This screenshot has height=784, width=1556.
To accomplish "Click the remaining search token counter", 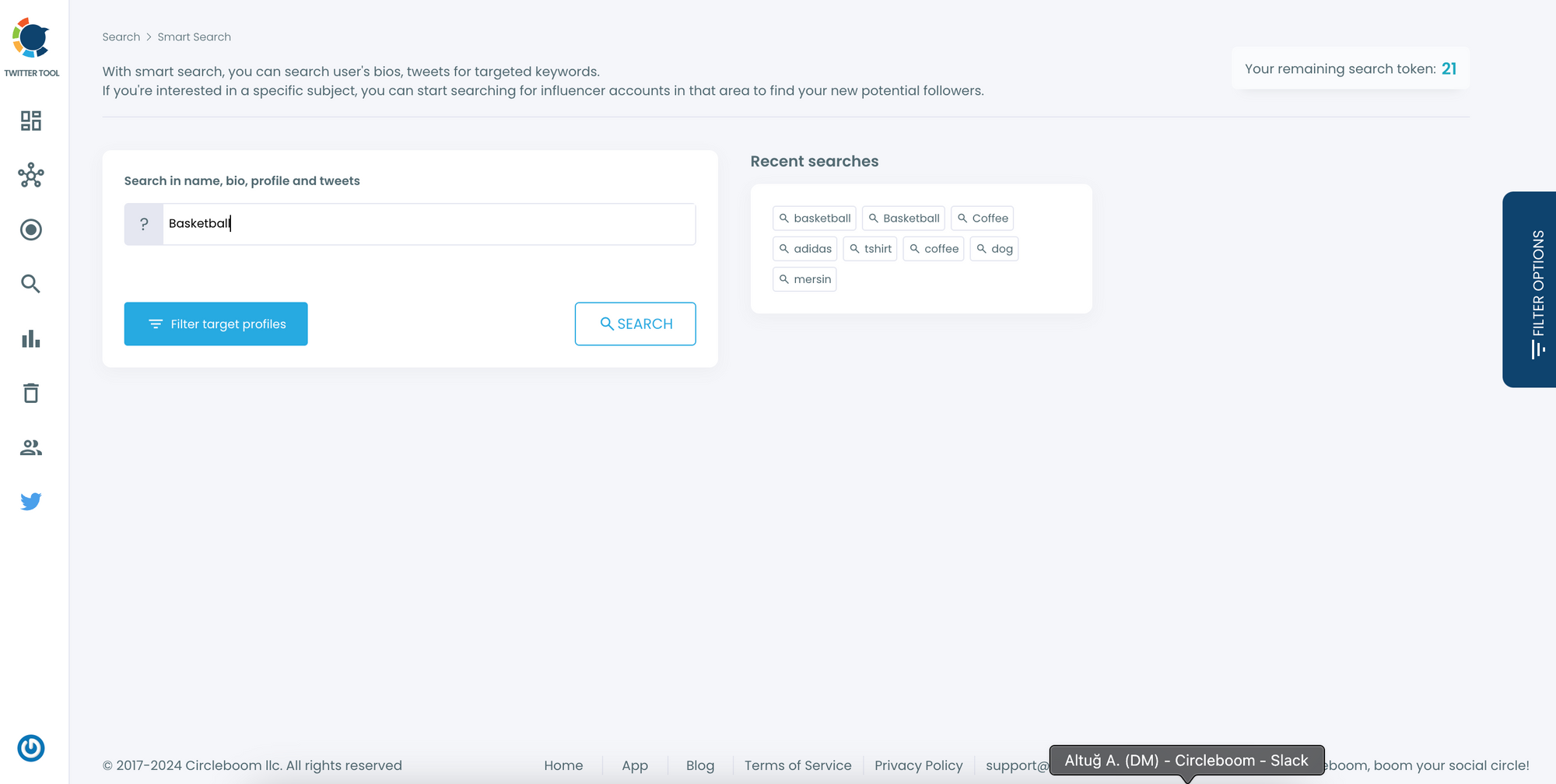I will 1350,68.
